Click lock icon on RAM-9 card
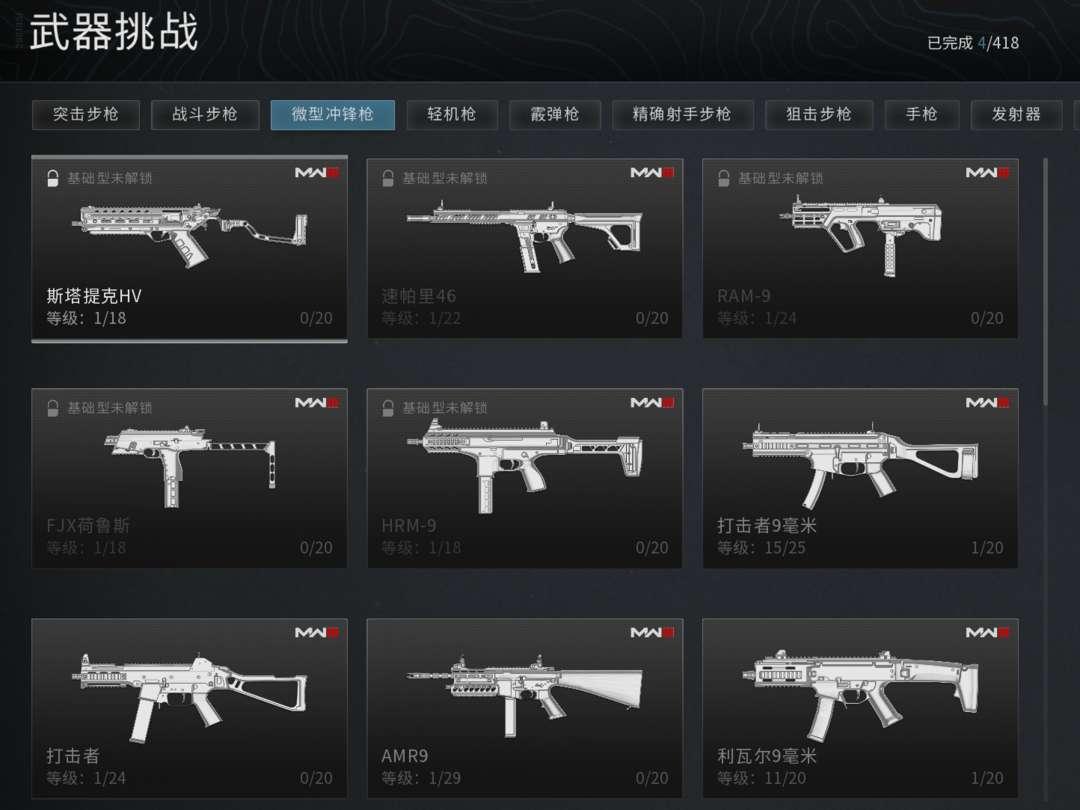 click(723, 178)
